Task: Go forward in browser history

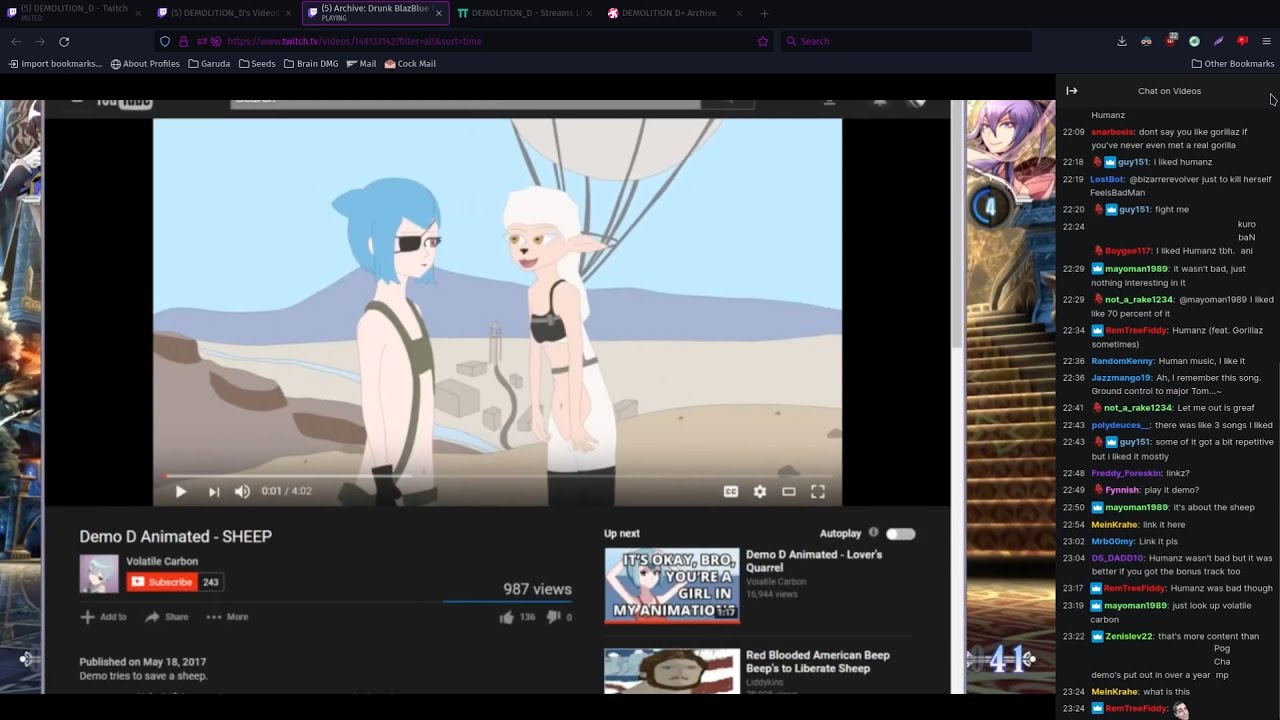Action: click(x=40, y=41)
